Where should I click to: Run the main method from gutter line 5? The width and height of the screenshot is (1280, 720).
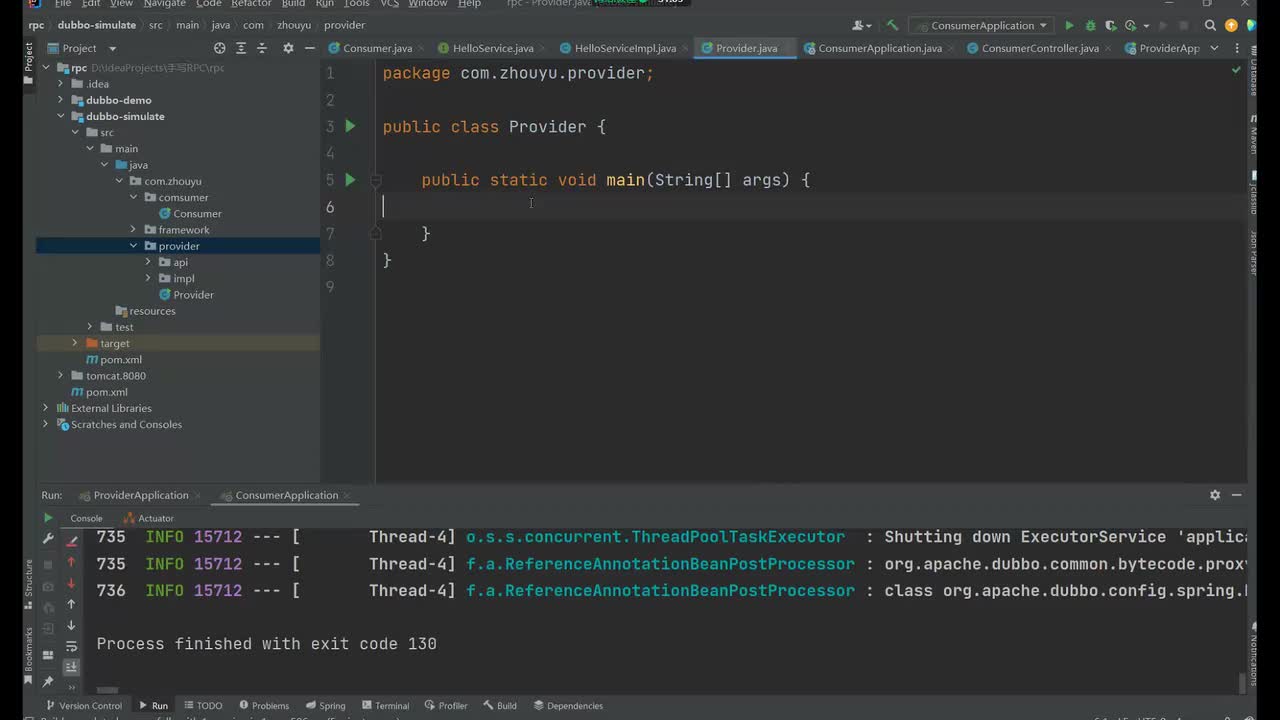point(350,180)
